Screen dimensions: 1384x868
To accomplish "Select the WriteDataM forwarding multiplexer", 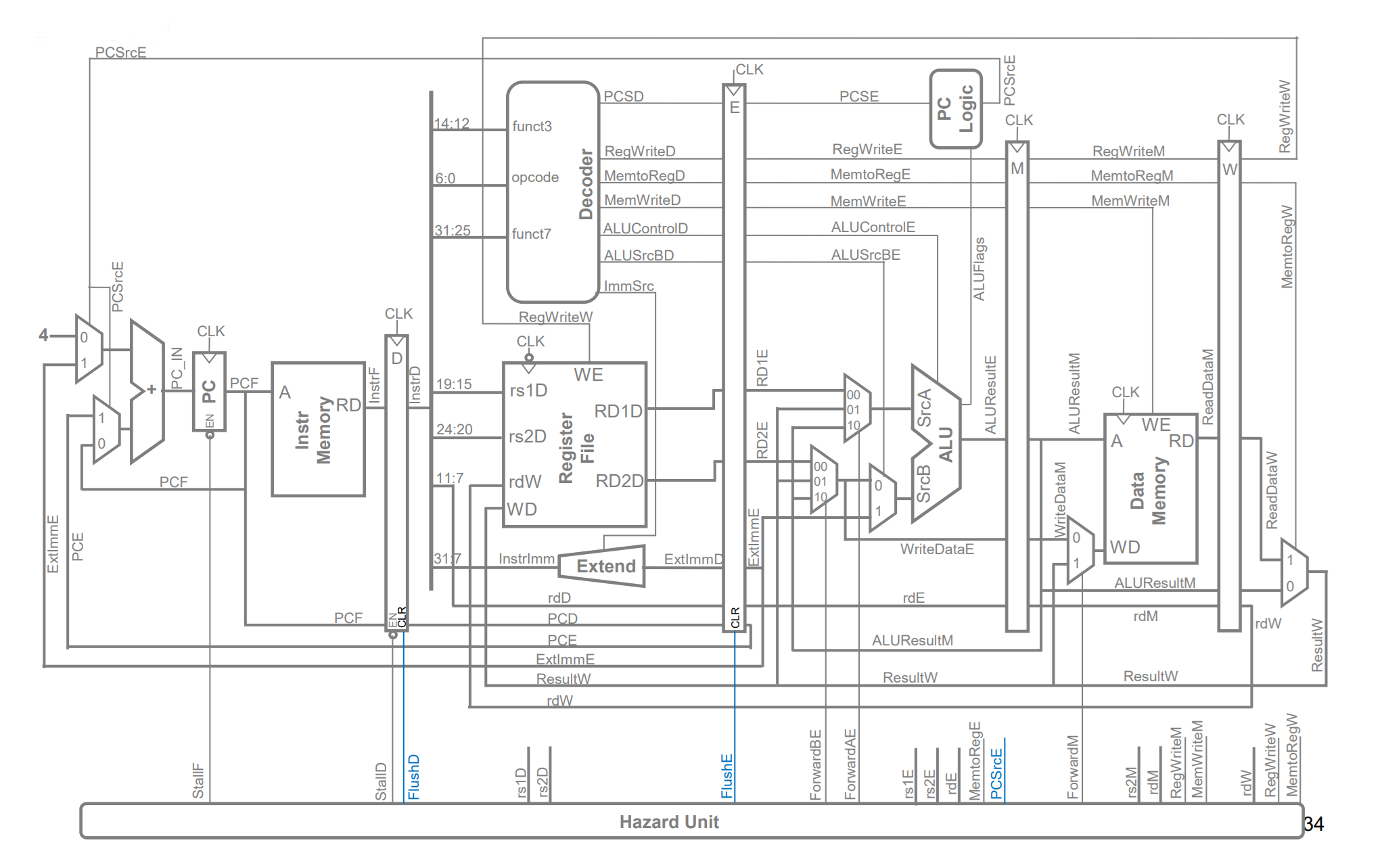I will point(1080,550).
